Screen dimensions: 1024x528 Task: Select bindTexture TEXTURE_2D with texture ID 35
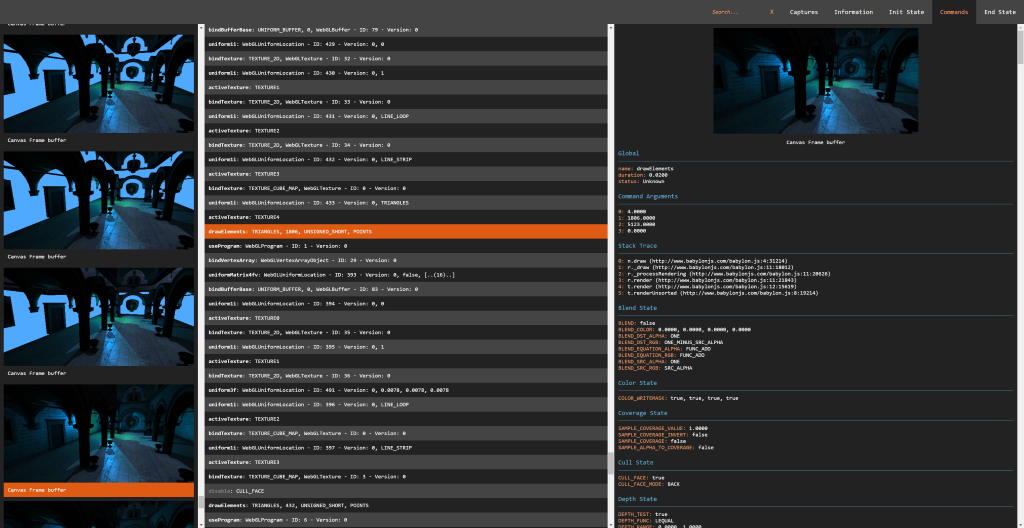[406, 332]
